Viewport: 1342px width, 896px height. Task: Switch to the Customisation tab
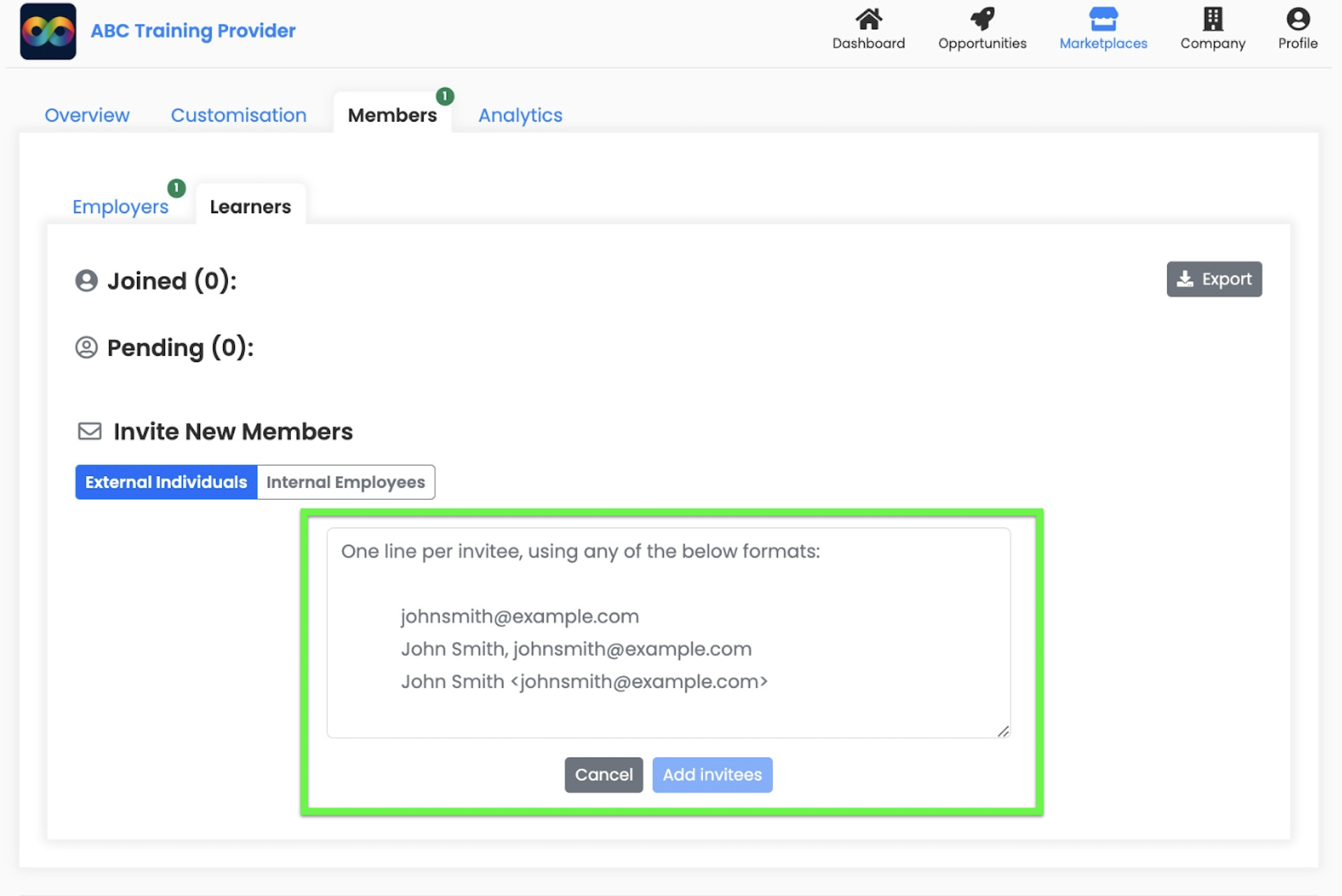(x=238, y=115)
